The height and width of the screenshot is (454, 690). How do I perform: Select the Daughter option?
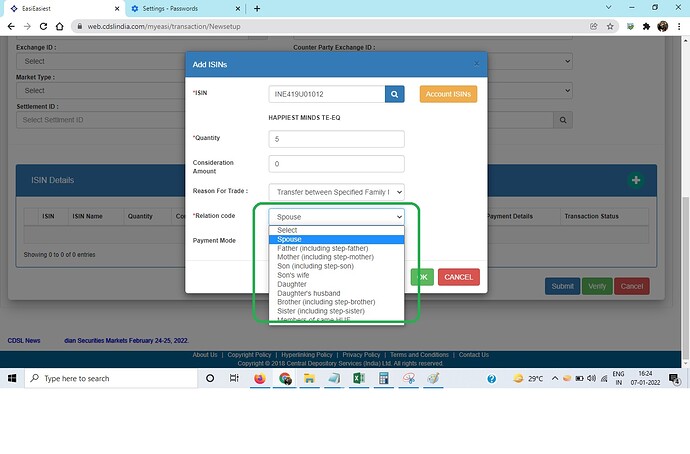pyautogui.click(x=336, y=284)
